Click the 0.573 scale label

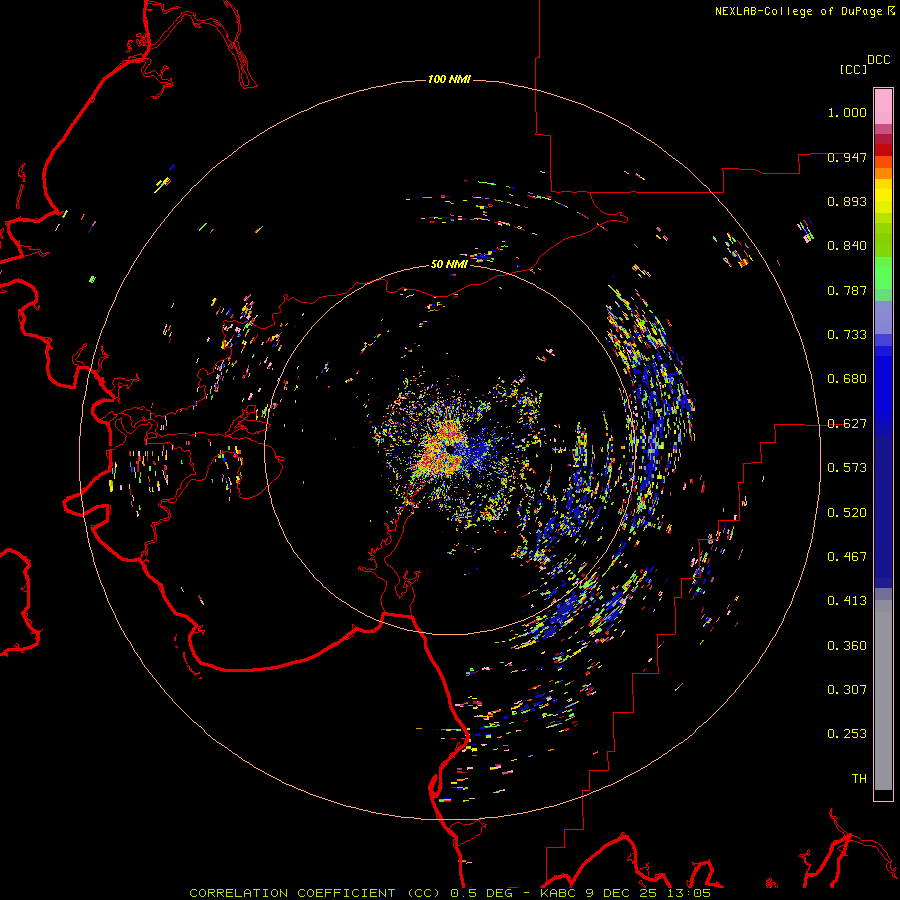tap(847, 468)
